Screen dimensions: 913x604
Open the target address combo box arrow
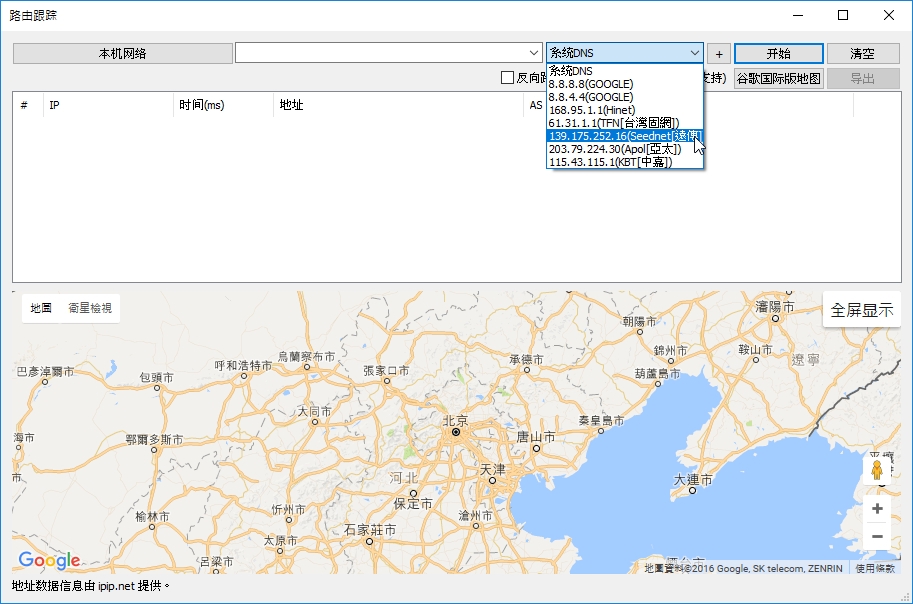533,54
